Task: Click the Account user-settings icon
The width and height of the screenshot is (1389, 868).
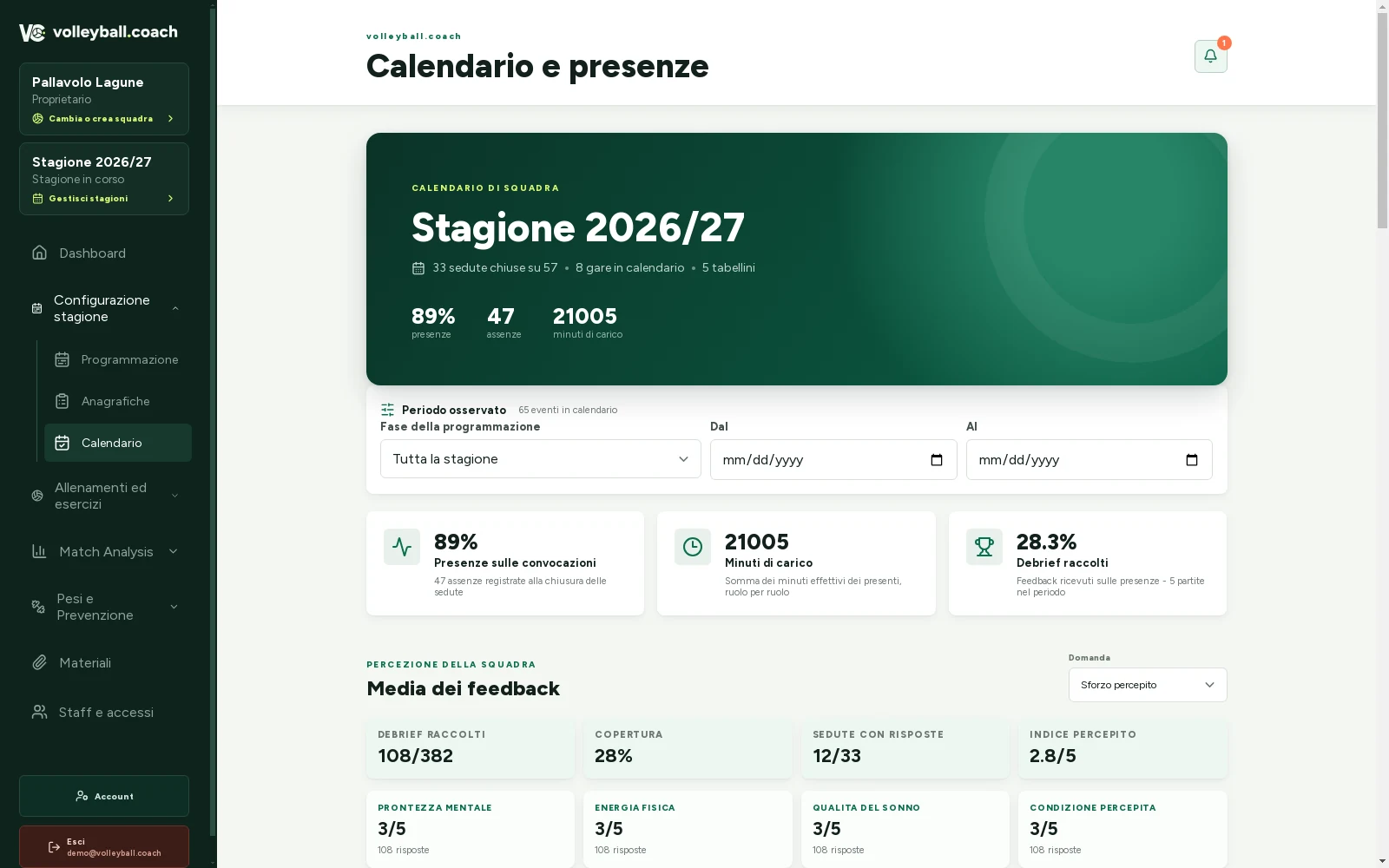Action: [82, 796]
